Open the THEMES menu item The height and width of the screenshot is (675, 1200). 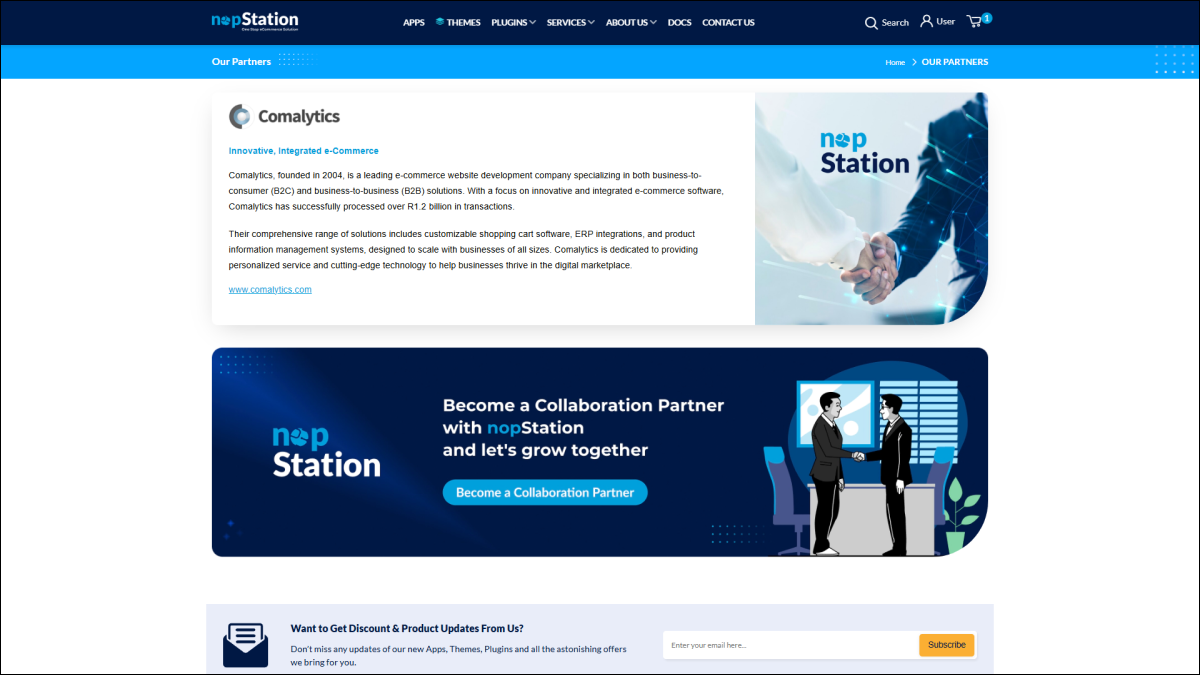(x=464, y=22)
